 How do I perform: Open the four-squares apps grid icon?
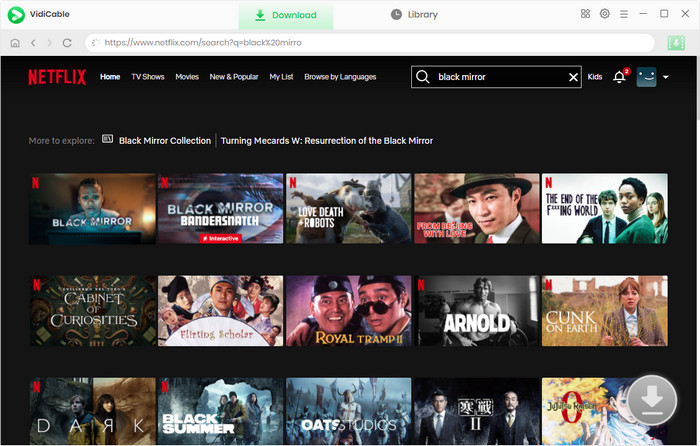(x=585, y=14)
